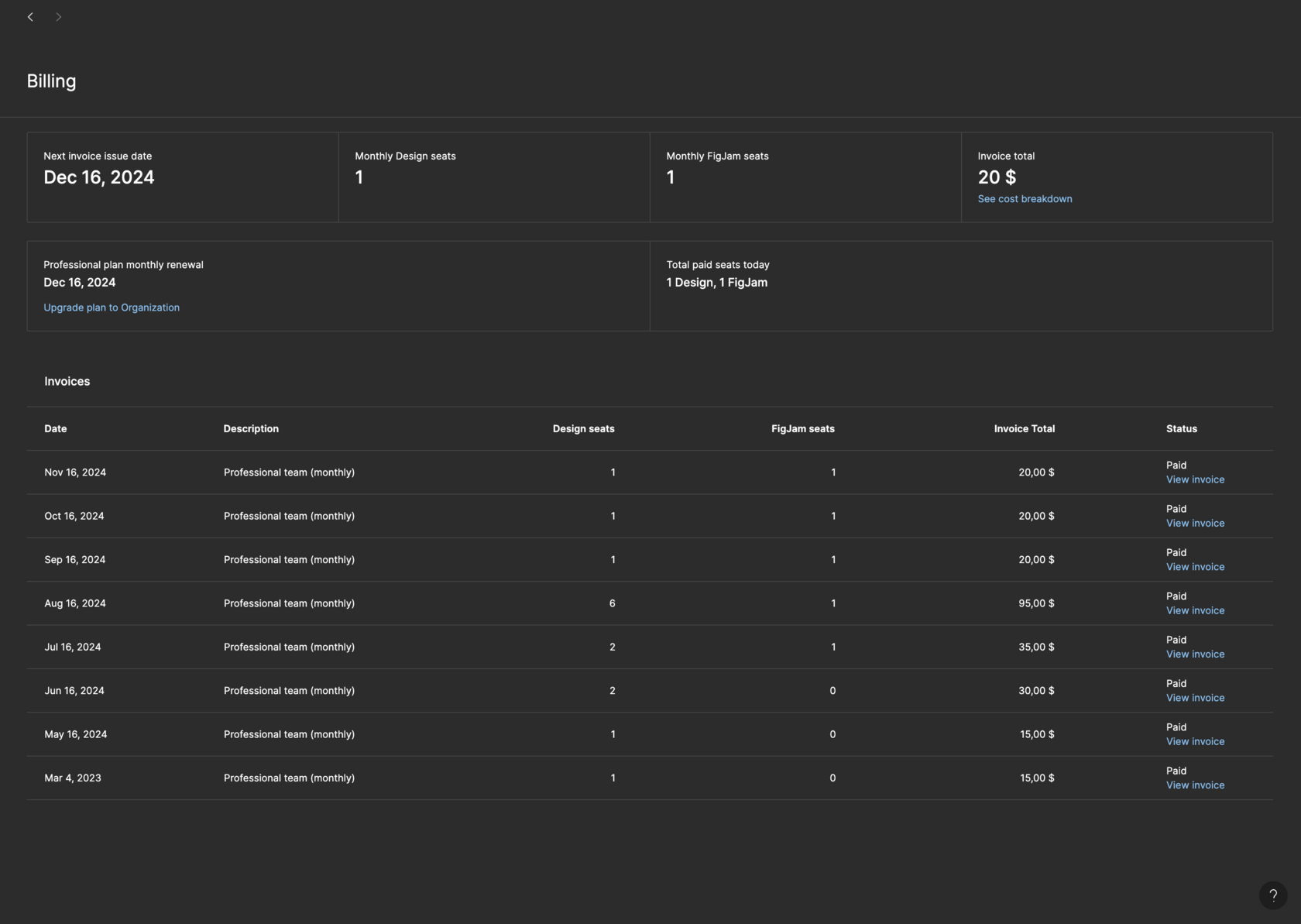Screen dimensions: 1301x924
Task: Click Professional plan monthly renewal label
Action: click(123, 265)
